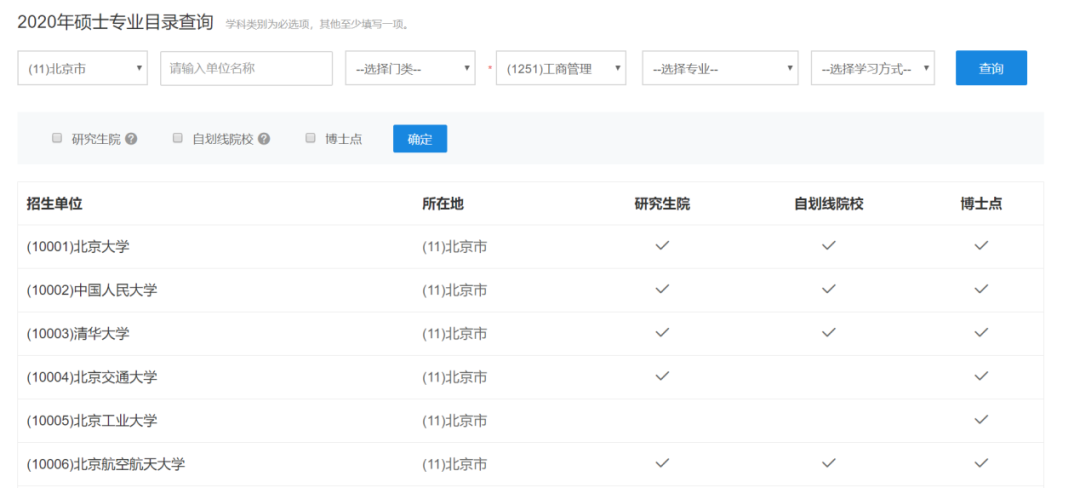Click 自划线院校 checkmark in 清华大学 row
Image resolution: width=1080 pixels, height=488 pixels.
[828, 332]
